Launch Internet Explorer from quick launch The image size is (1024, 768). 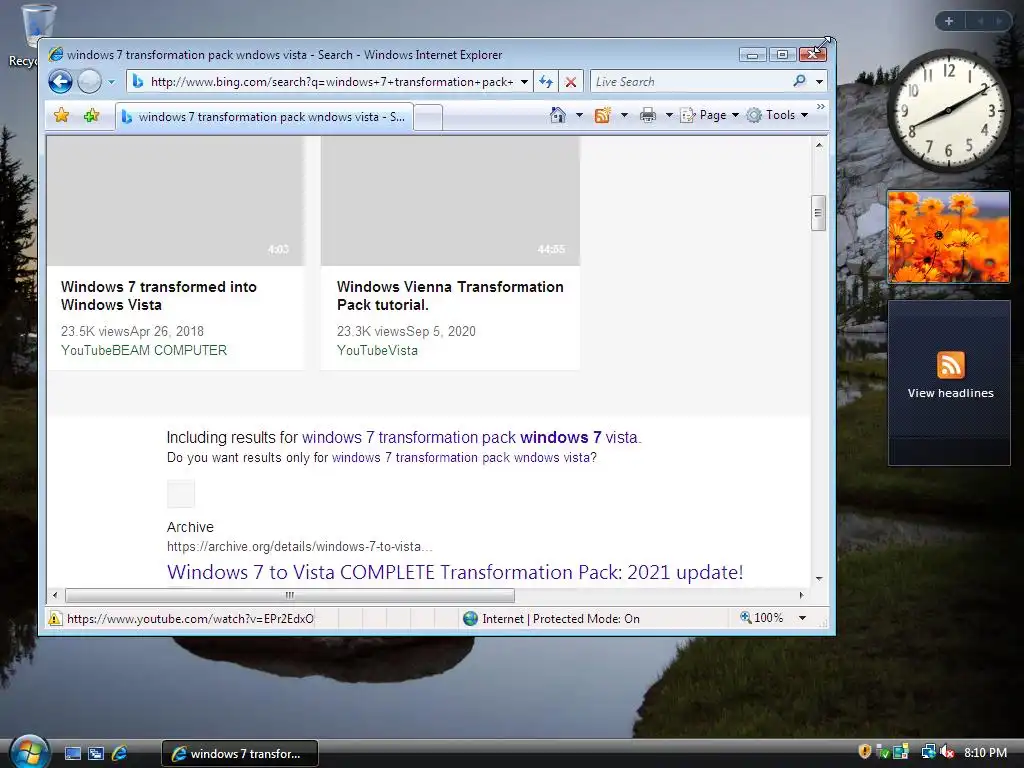(120, 754)
